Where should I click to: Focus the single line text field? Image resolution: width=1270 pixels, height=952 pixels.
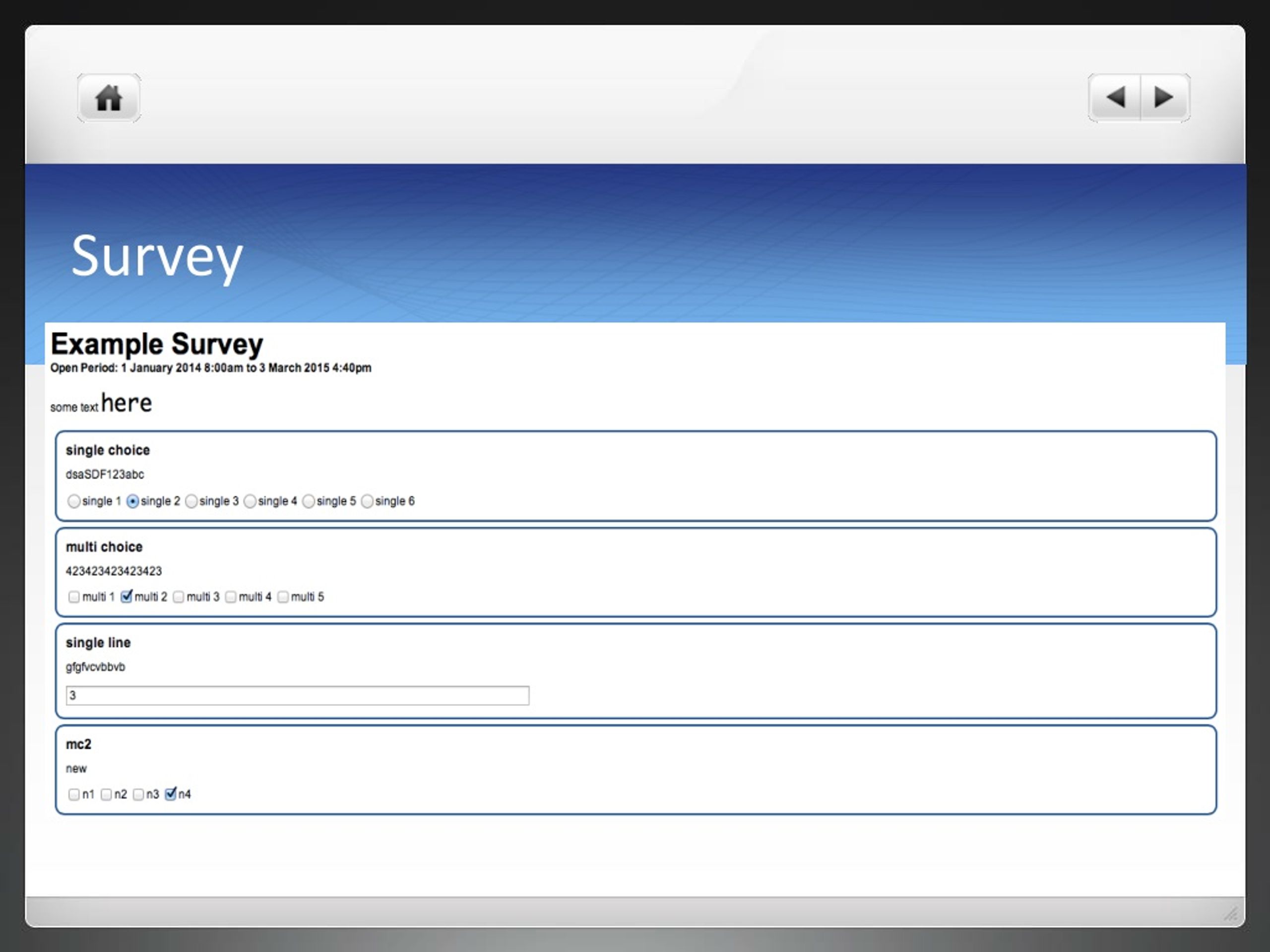297,696
